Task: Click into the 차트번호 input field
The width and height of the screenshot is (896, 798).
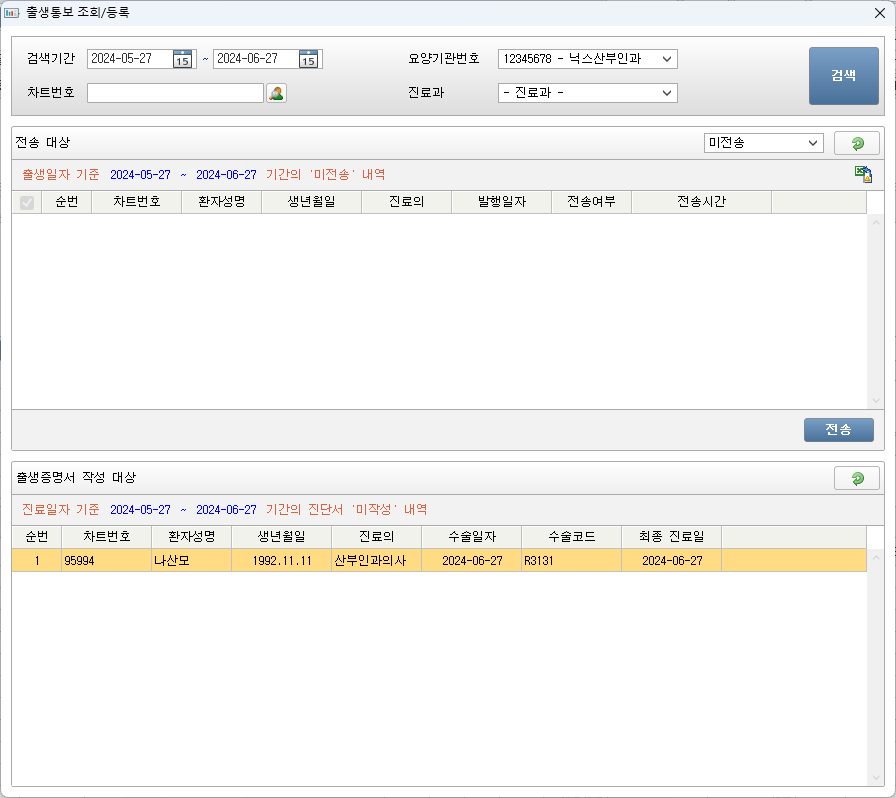Action: 175,93
